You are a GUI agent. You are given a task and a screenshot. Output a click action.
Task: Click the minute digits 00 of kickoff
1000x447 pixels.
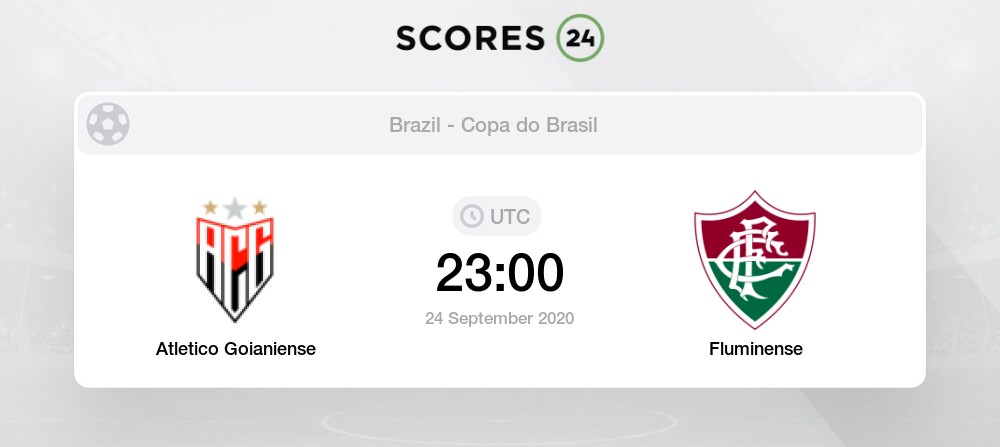535,272
